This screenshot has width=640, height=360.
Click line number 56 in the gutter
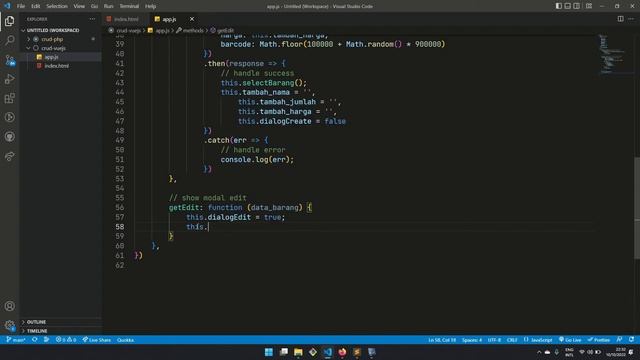[x=120, y=208]
